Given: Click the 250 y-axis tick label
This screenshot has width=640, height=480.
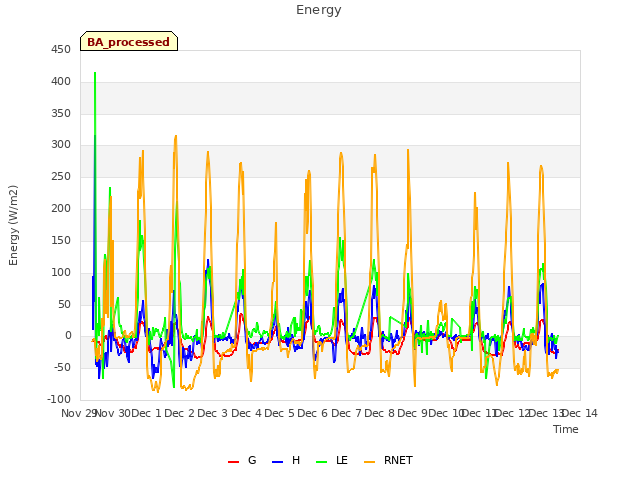Looking at the screenshot, I should click(x=61, y=177).
